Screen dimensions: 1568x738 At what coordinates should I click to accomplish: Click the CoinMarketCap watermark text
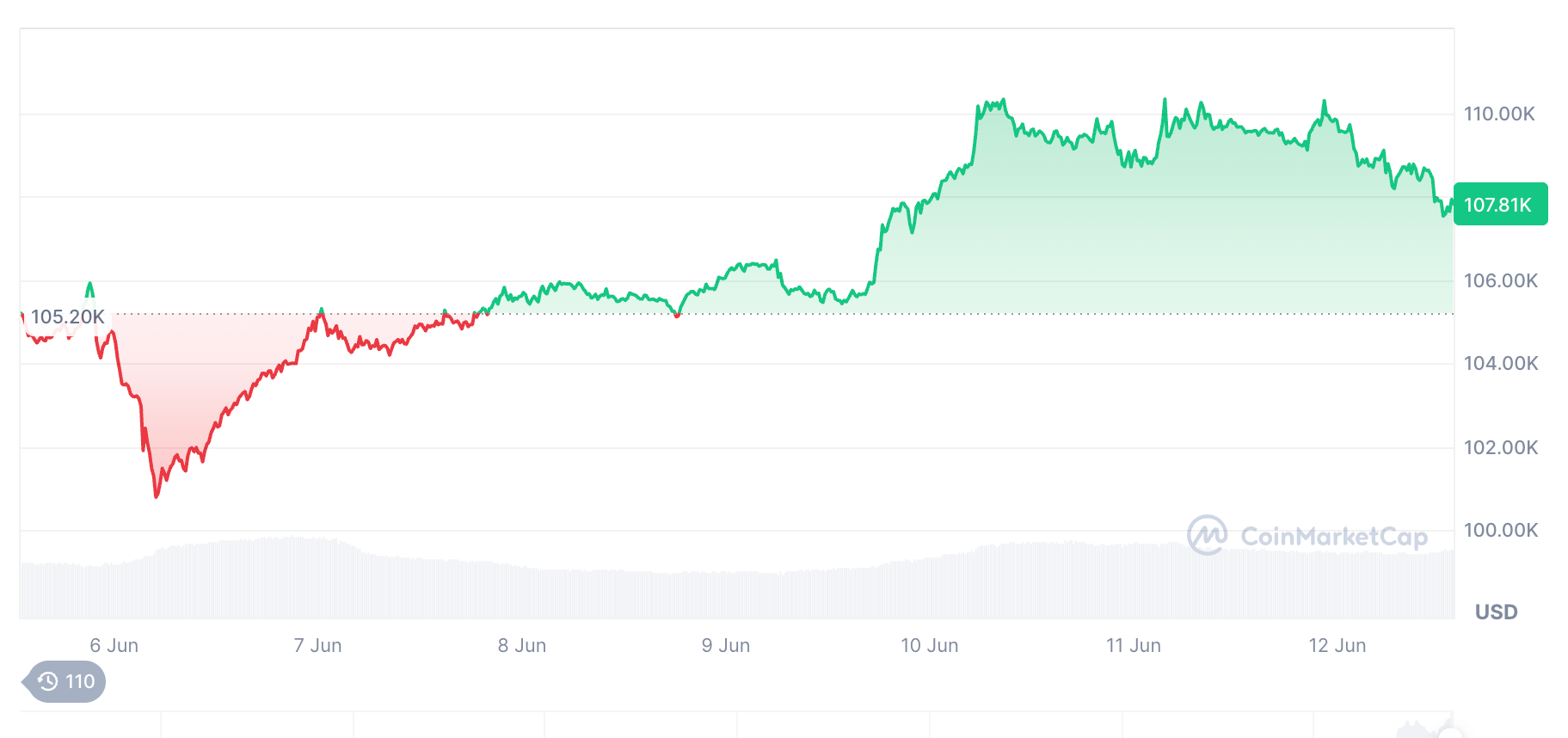[1333, 537]
